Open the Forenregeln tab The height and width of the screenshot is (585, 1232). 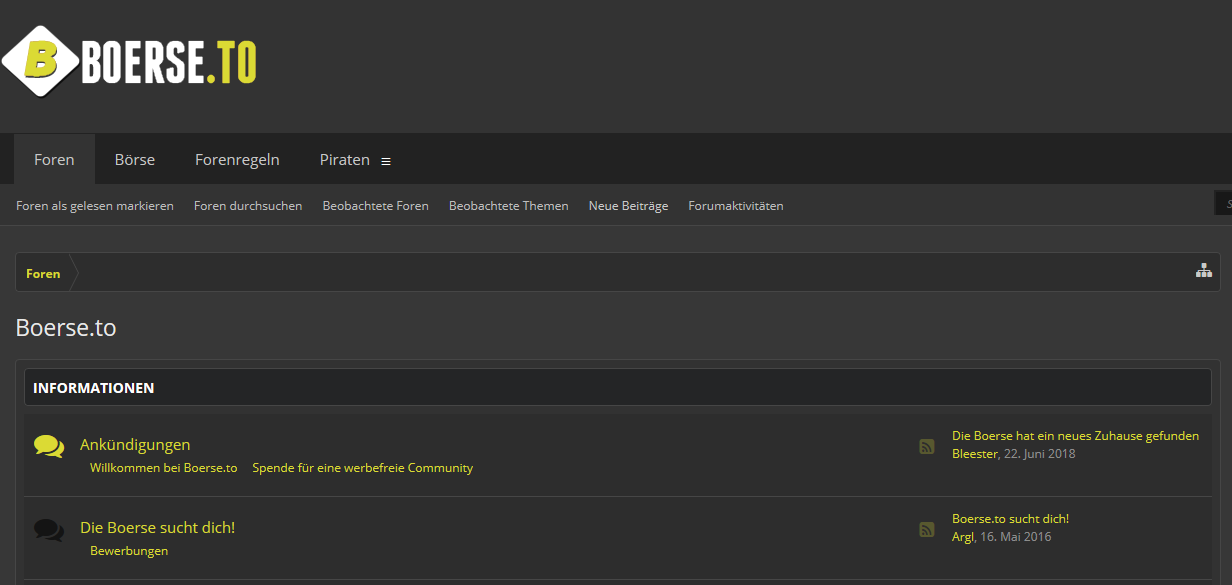click(237, 159)
